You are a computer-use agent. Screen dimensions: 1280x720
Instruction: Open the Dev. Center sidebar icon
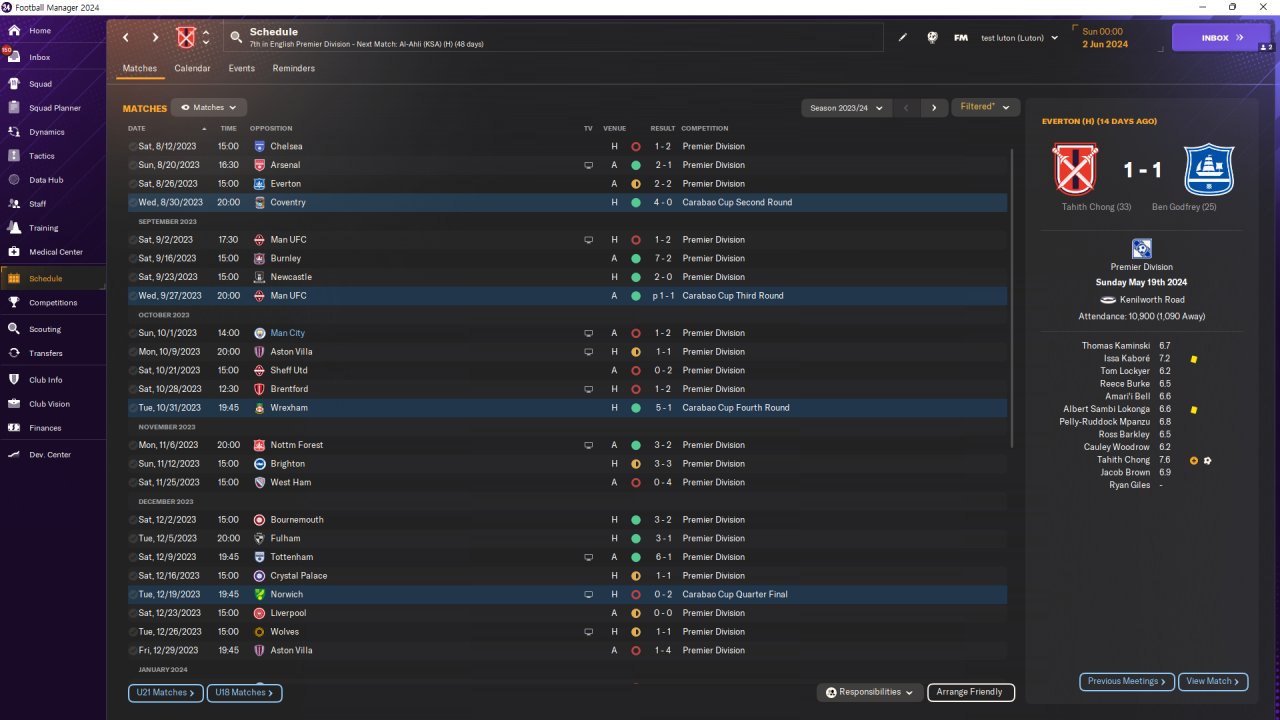14,455
